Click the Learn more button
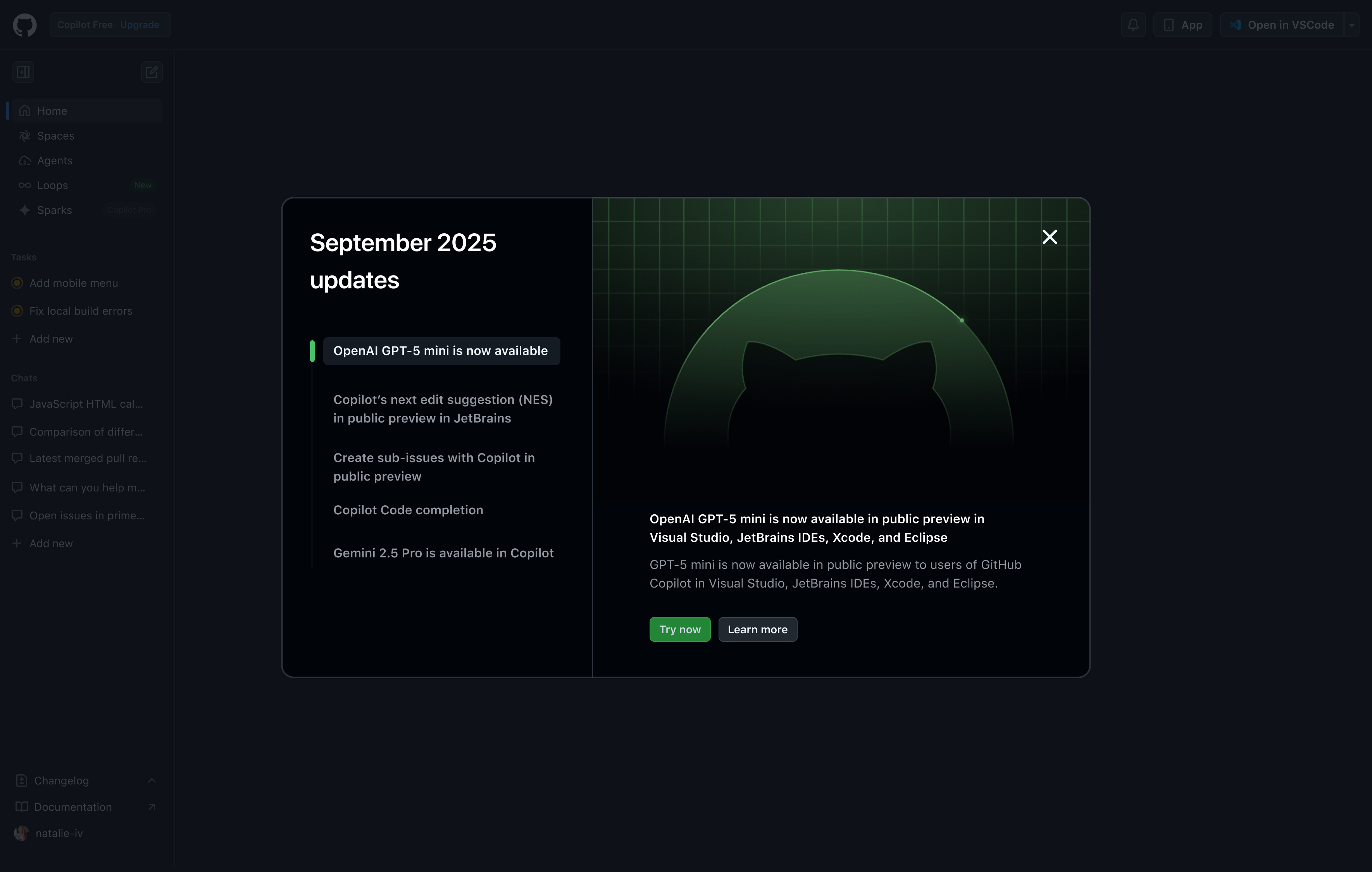 click(x=757, y=629)
